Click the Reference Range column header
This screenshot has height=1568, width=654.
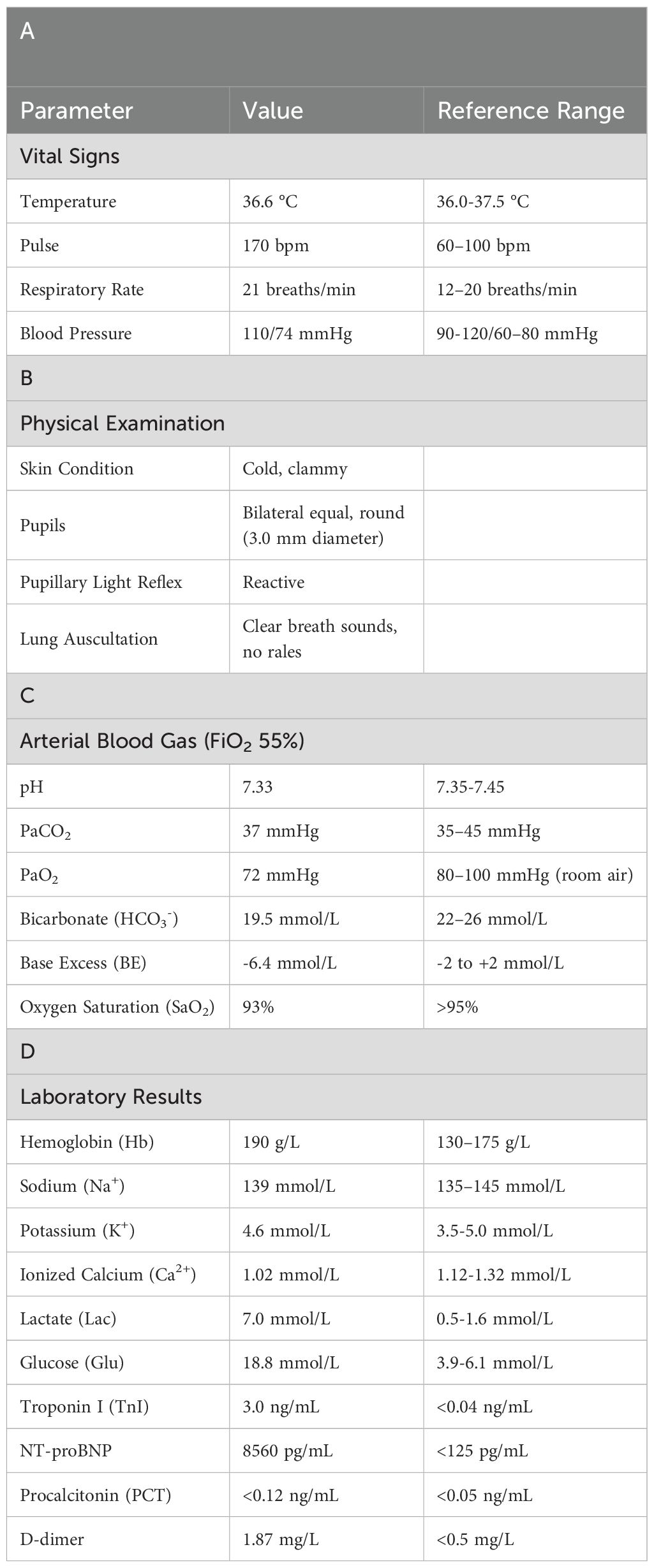[x=531, y=110]
